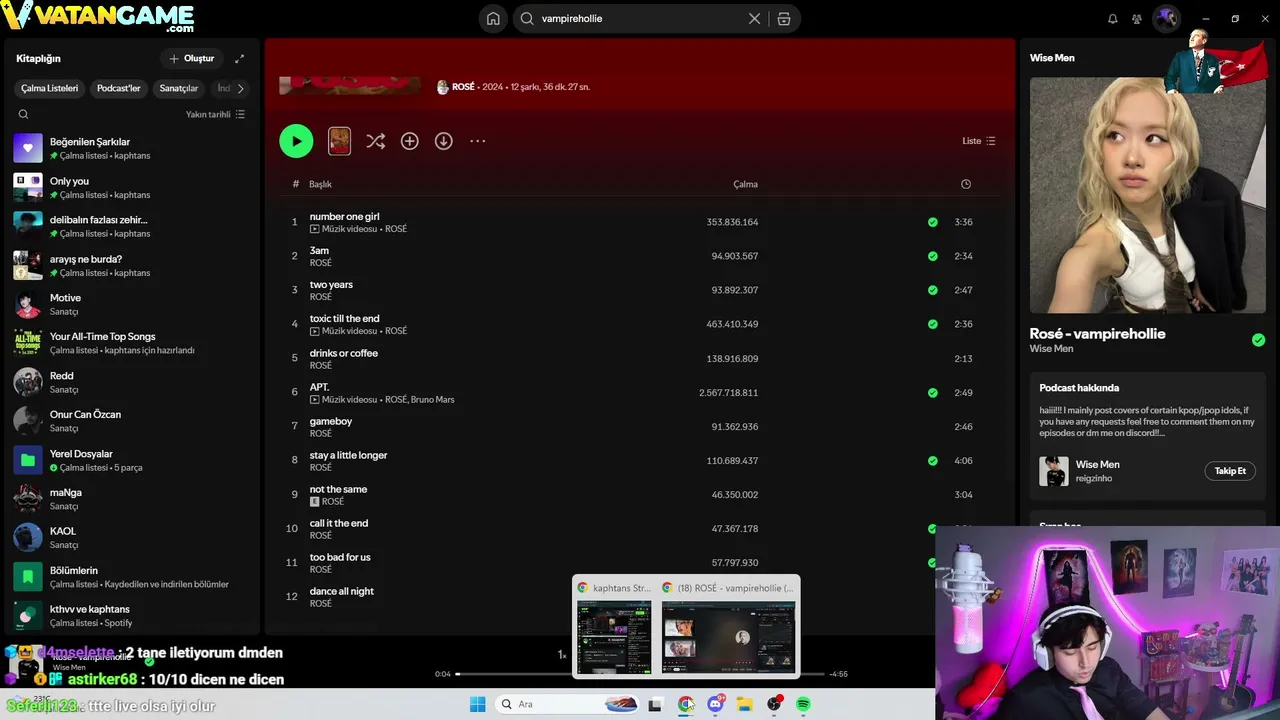The width and height of the screenshot is (1280, 720).
Task: Open OBS Studio from the taskbar
Action: click(x=775, y=704)
